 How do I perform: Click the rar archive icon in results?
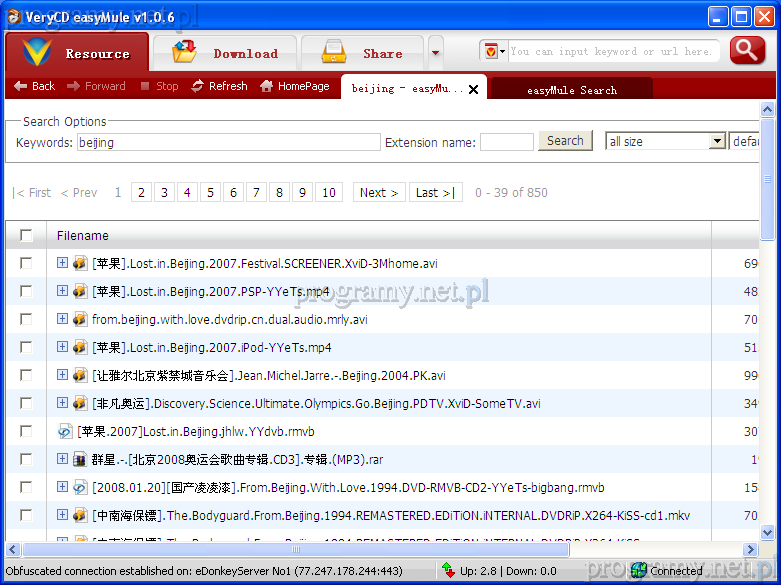click(x=80, y=459)
